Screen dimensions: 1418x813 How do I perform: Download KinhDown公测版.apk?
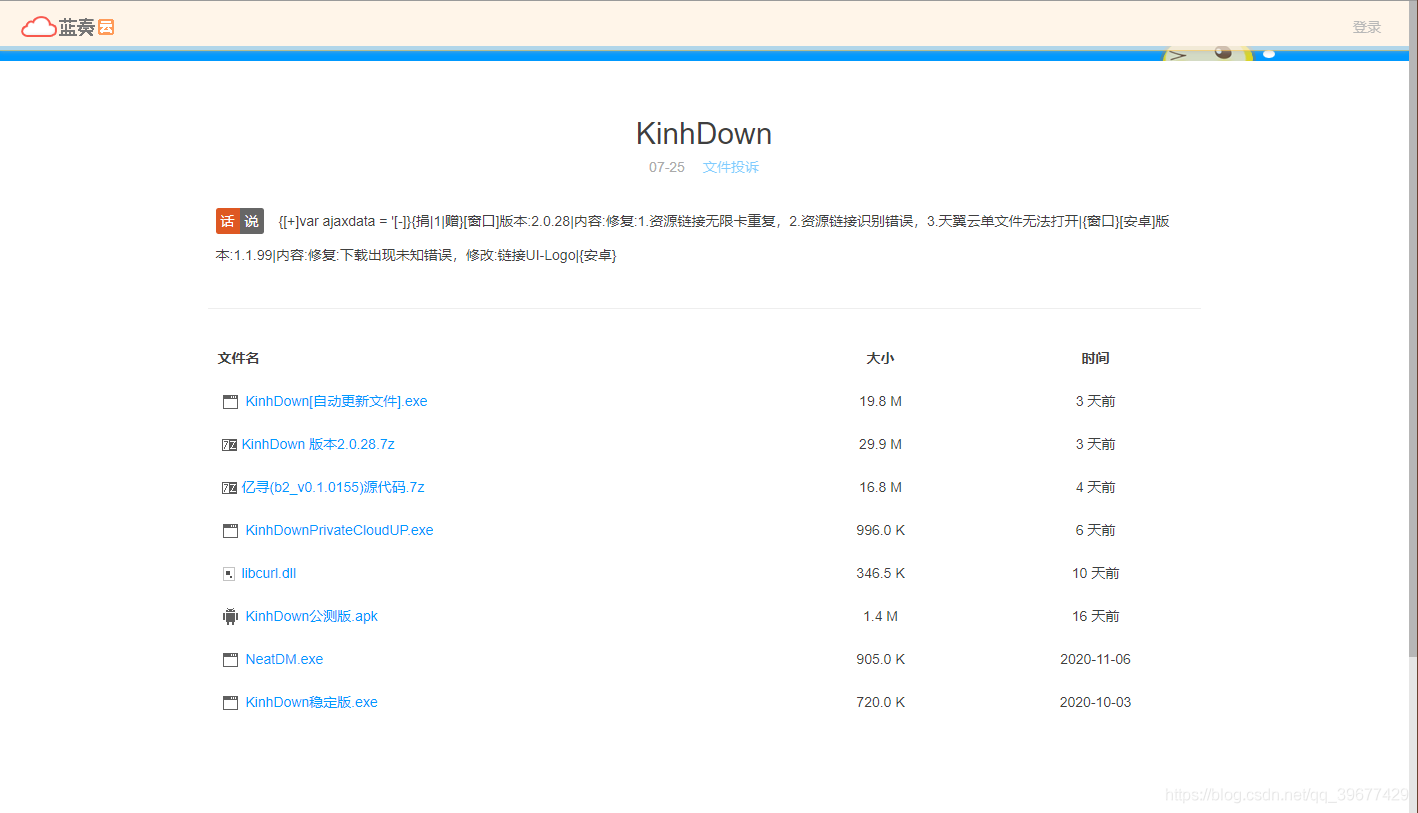click(312, 616)
